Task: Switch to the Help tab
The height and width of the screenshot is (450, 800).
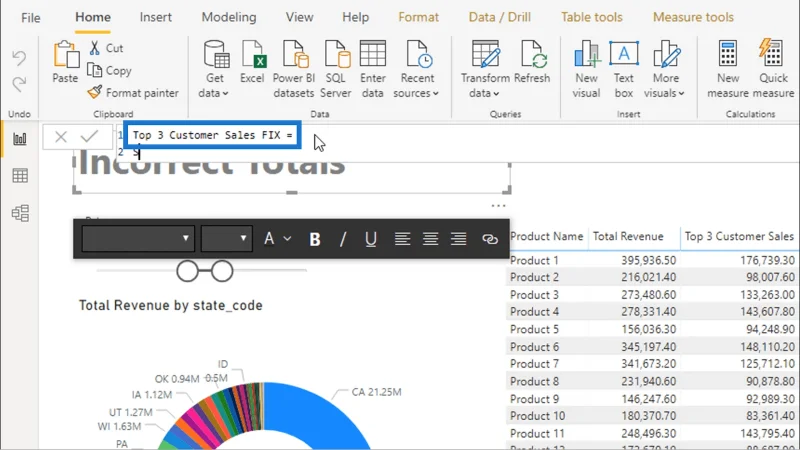Action: (x=356, y=17)
